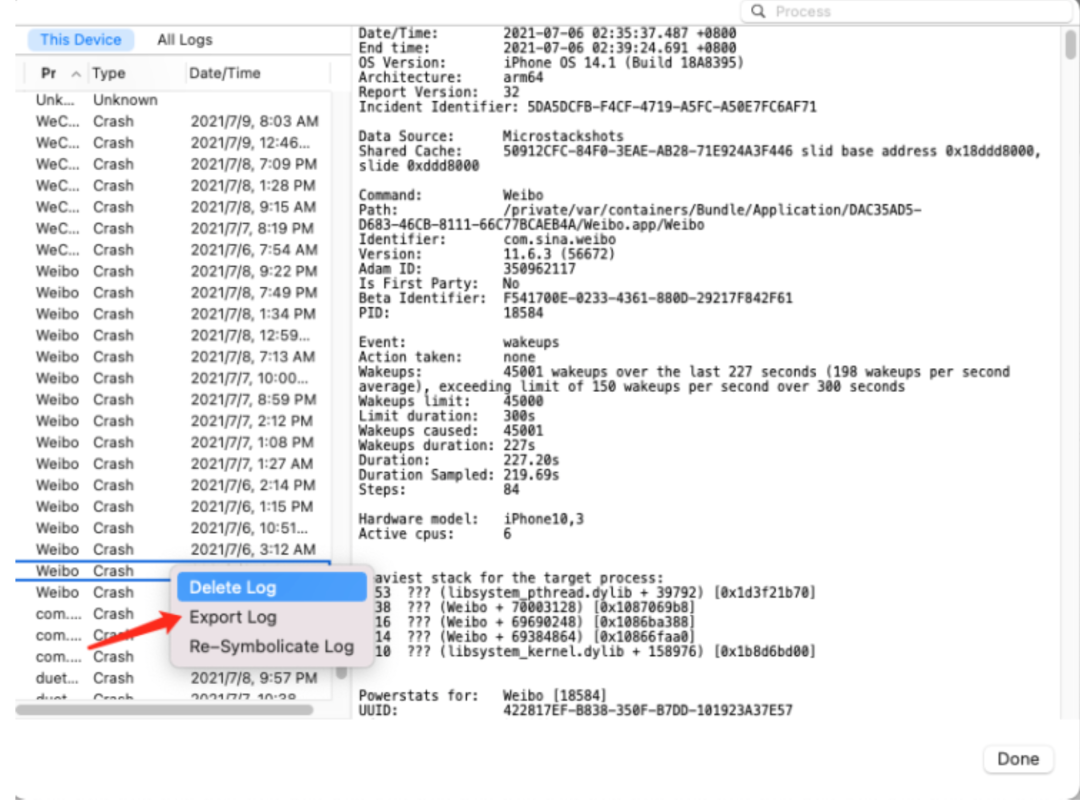The image size is (1080, 801).
Task: Select WeC crash from 2021/7/6, 7:54 AM
Action: click(173, 249)
